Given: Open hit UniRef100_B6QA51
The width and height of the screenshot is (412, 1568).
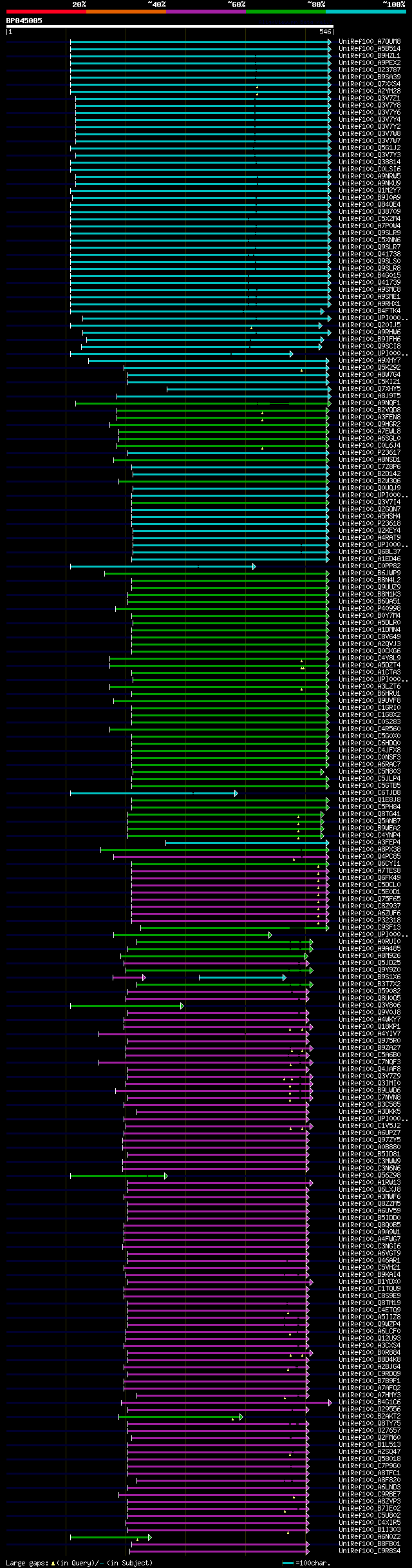Looking at the screenshot, I should click(x=370, y=602).
